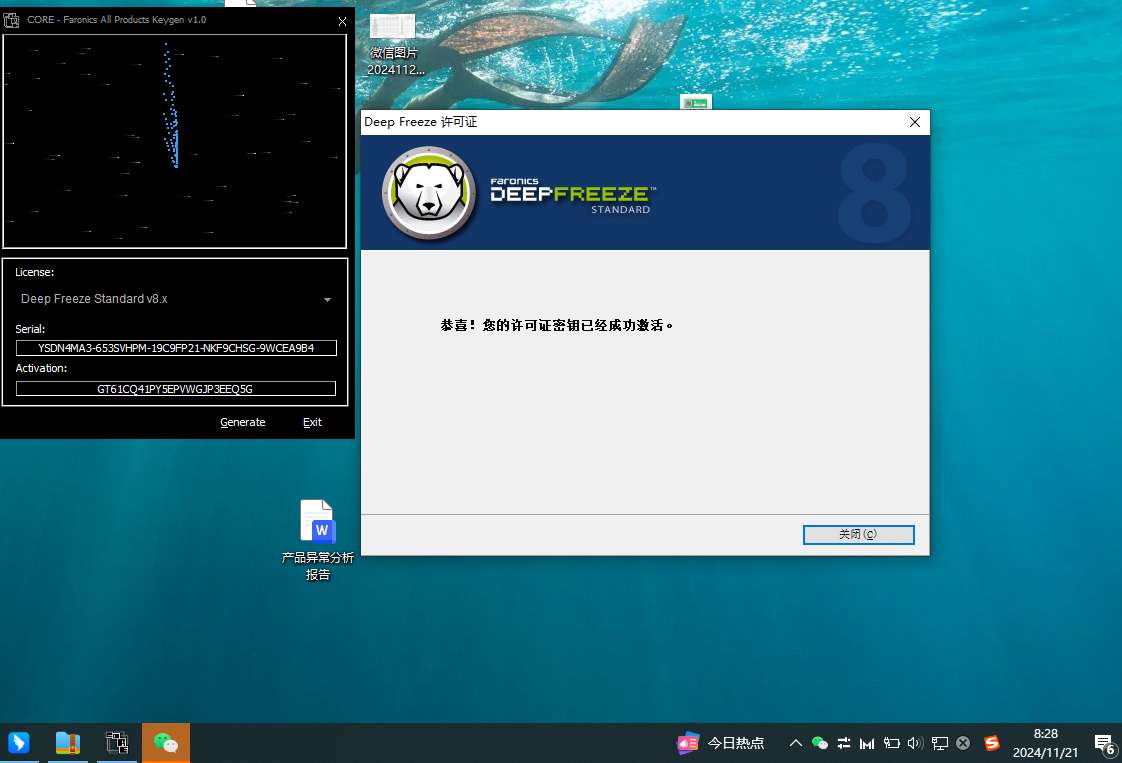Open the blue bird app in taskbar
Screen dimensions: 1122x763
pyautogui.click(x=19, y=743)
